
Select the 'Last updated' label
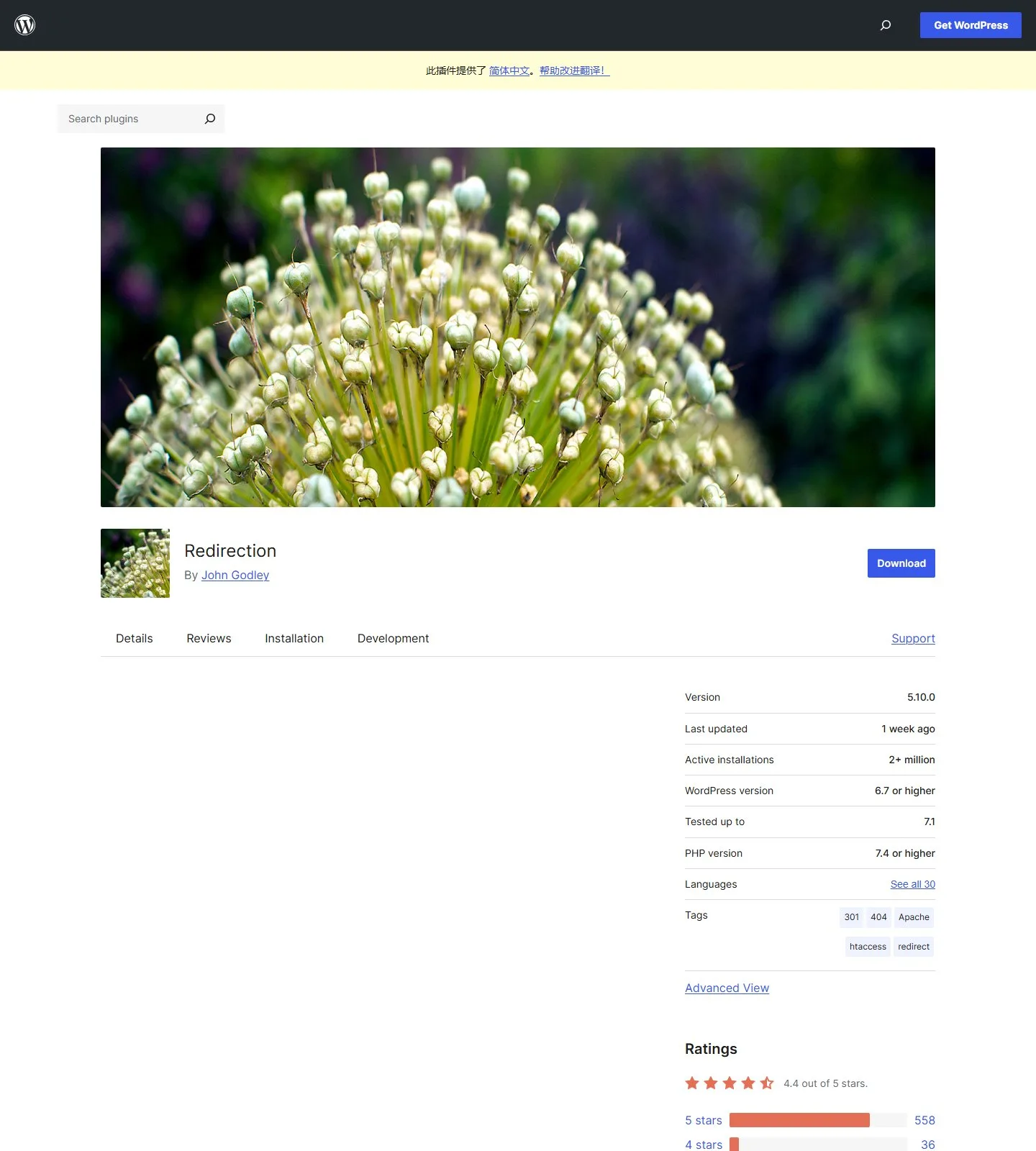point(716,729)
